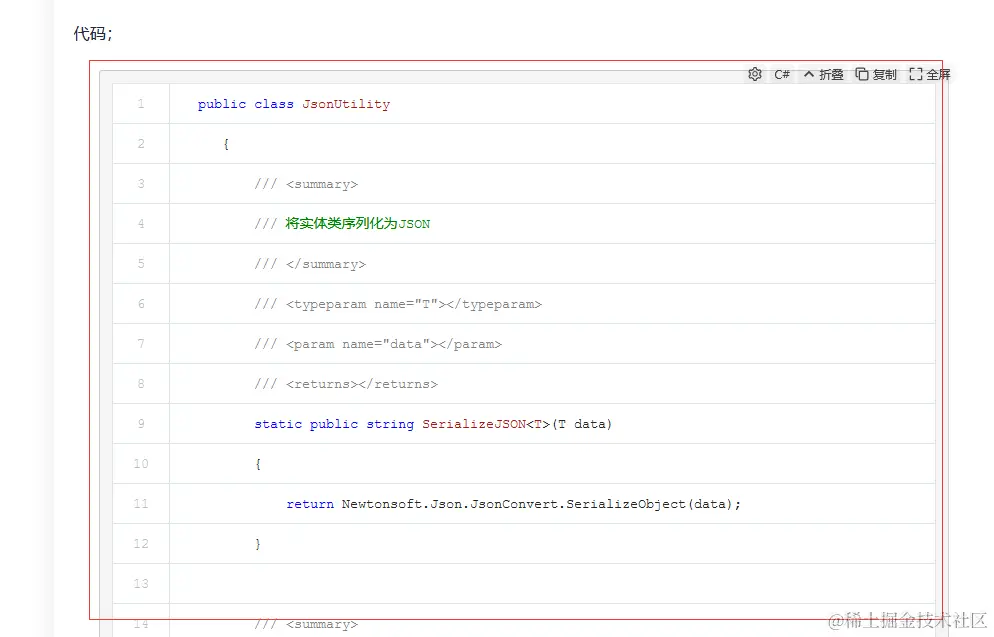Select line number 7 in gutter
This screenshot has width=994, height=637.
(x=141, y=344)
